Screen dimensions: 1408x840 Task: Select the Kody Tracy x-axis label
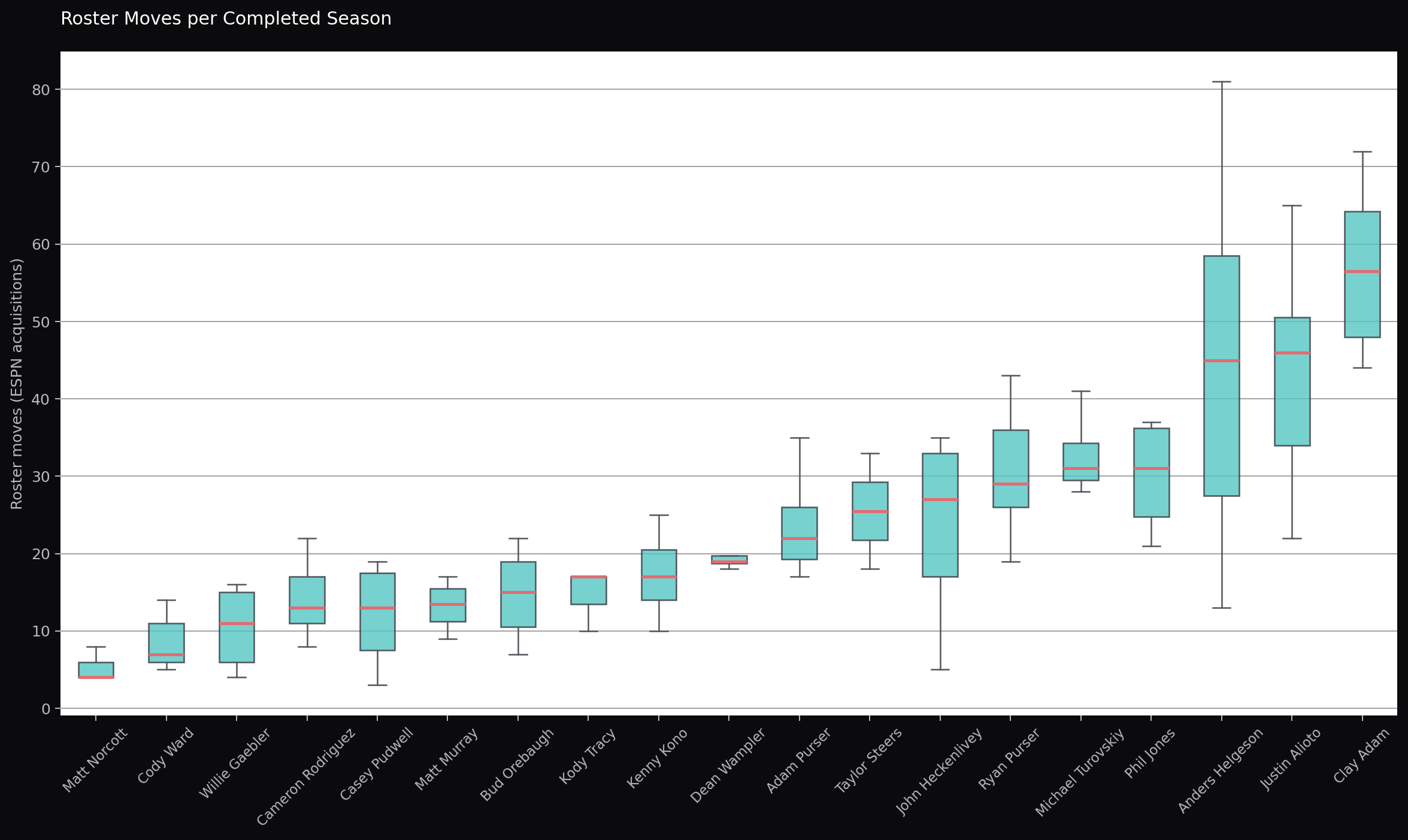click(587, 756)
